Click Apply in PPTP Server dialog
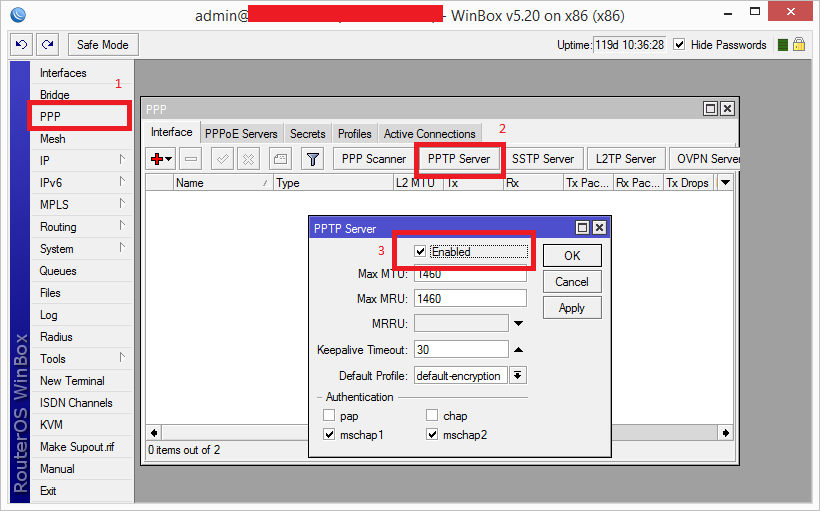Image resolution: width=820 pixels, height=511 pixels. click(572, 308)
